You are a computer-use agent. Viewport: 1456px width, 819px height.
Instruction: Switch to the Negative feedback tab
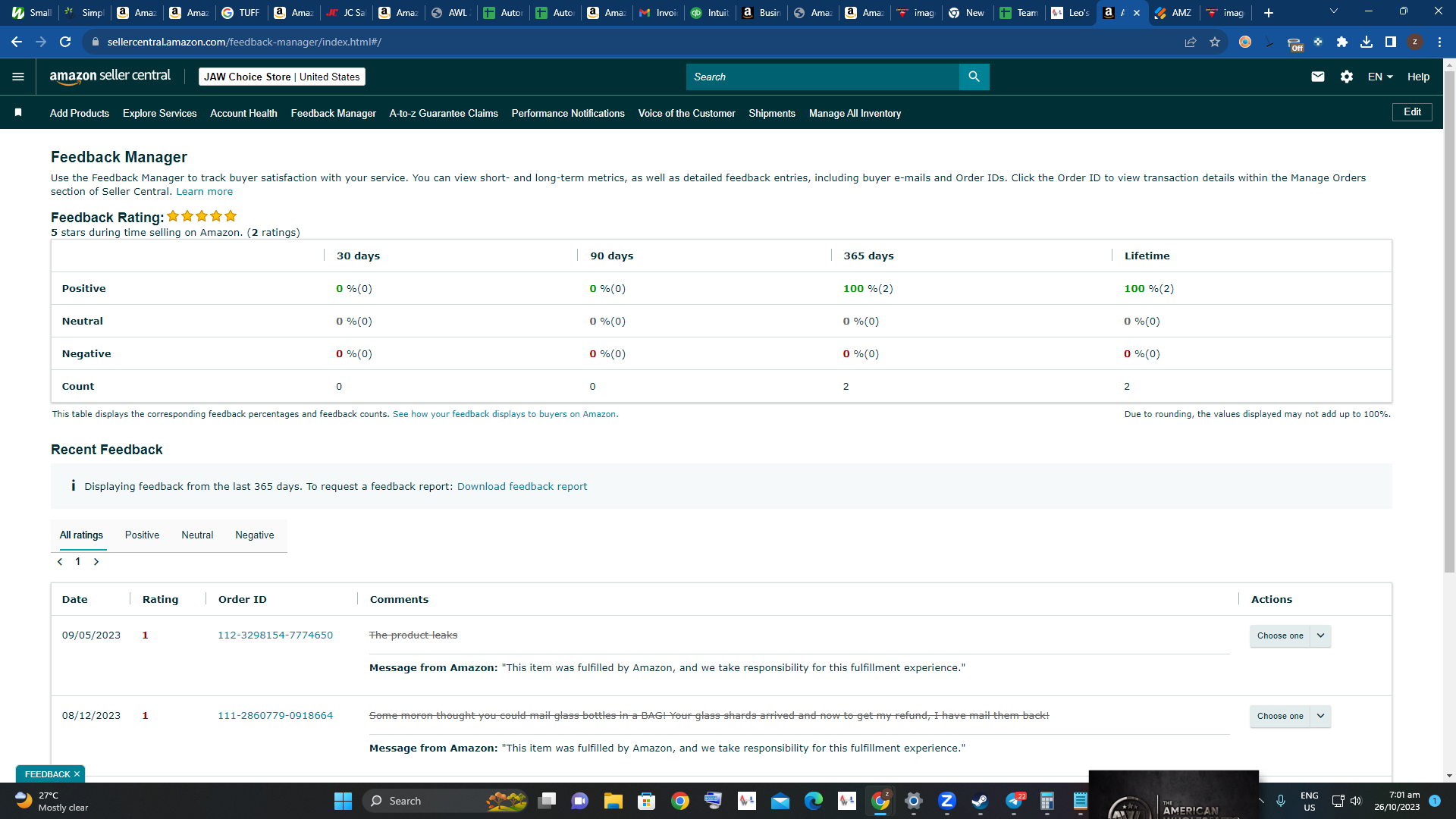click(x=255, y=535)
